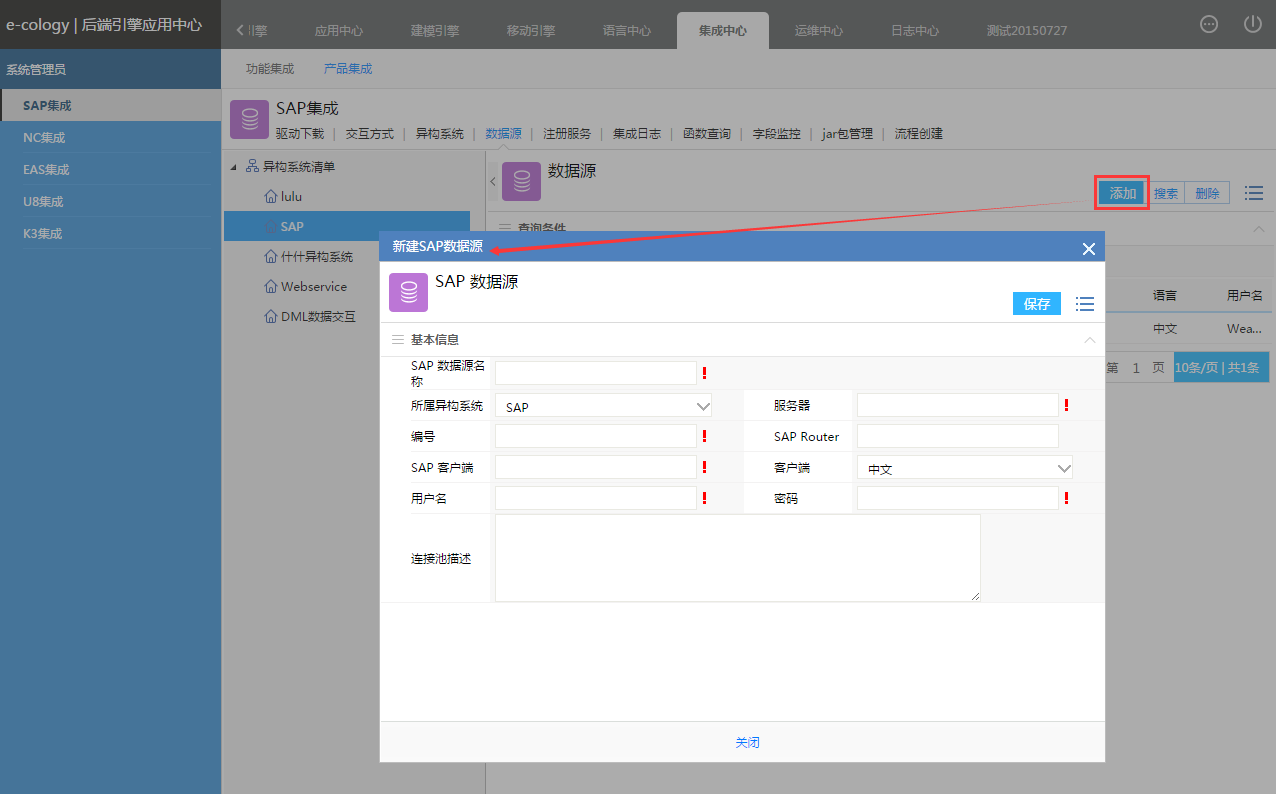Click the 数据源 purple database icon
Screen dimensions: 1276x794
521,181
